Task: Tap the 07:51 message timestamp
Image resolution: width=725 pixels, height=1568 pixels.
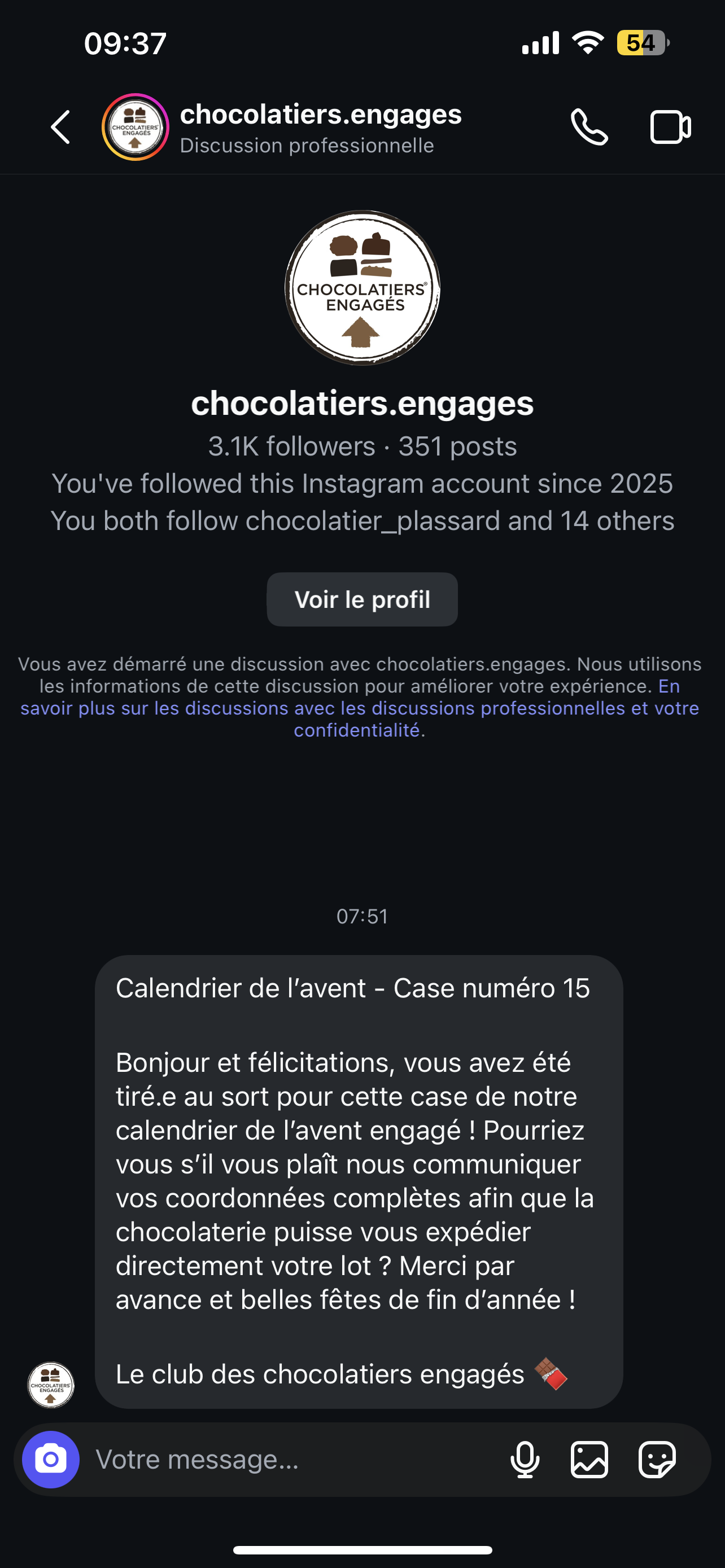Action: (362, 916)
